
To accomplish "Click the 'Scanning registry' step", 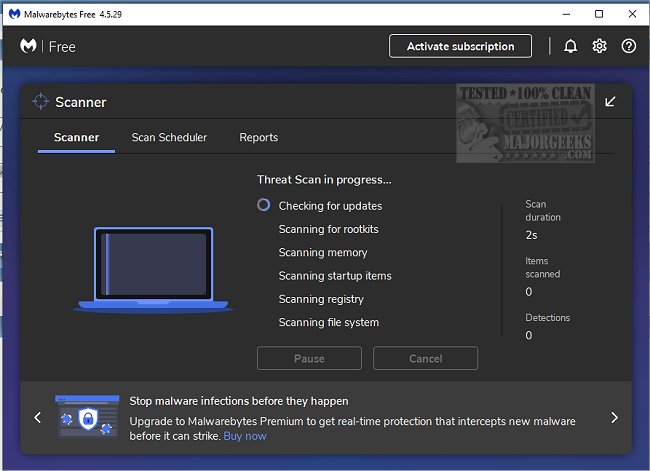I will coord(321,299).
